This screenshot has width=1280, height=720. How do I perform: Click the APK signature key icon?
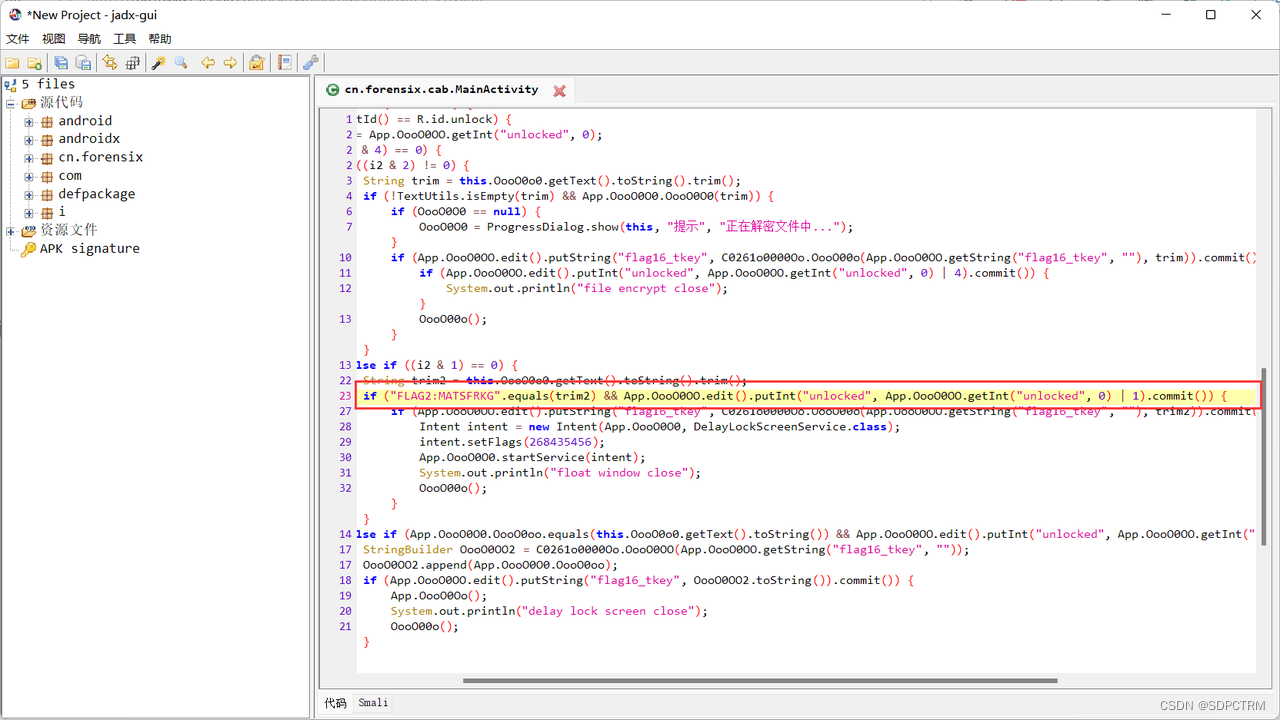pos(28,249)
